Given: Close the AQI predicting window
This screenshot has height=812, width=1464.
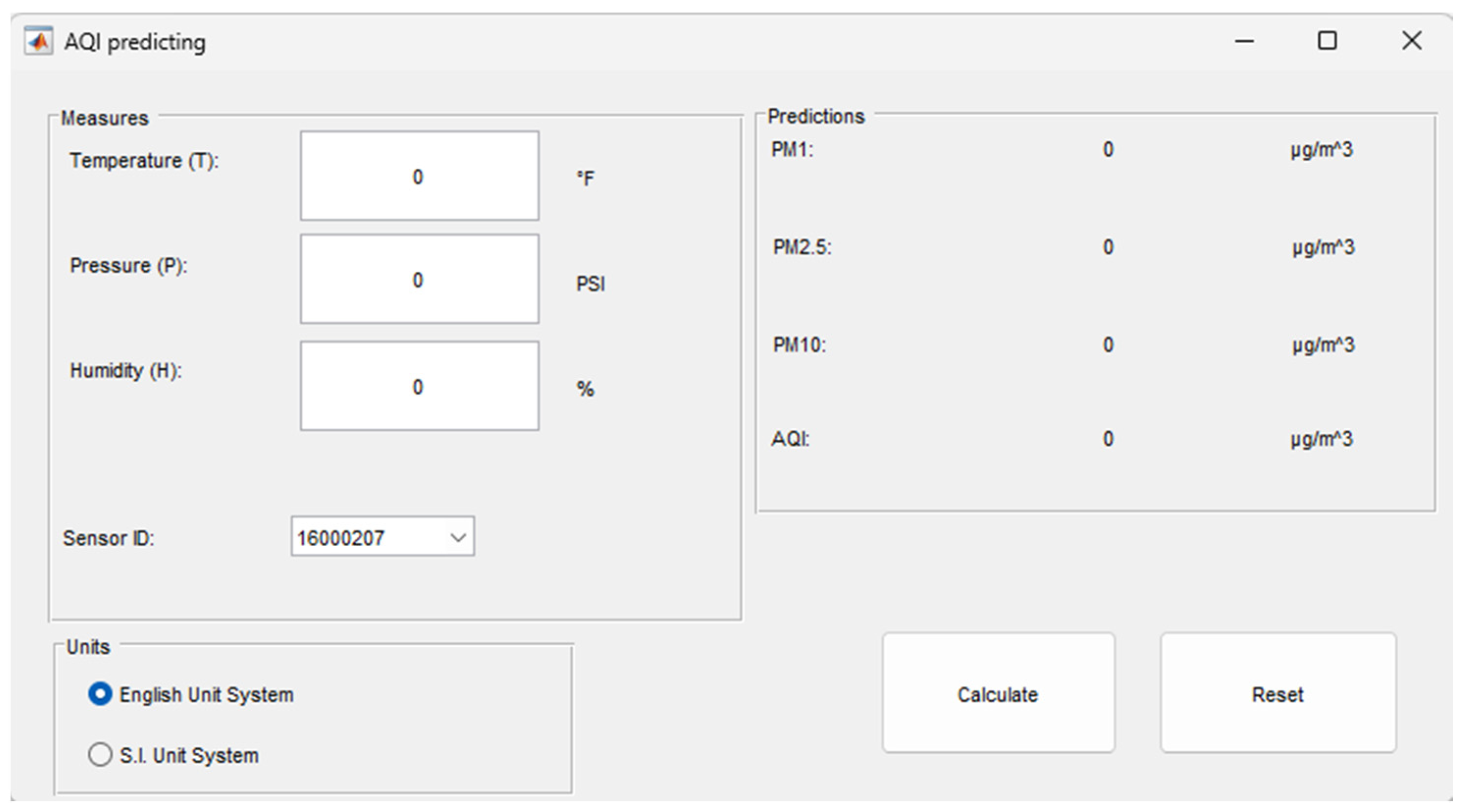Looking at the screenshot, I should coord(1412,41).
